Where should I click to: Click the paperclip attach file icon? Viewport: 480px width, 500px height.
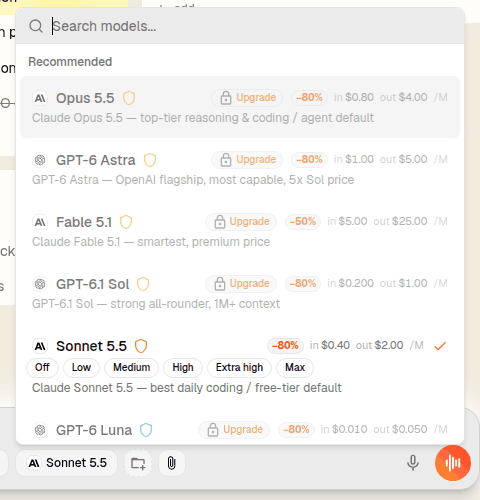point(172,463)
